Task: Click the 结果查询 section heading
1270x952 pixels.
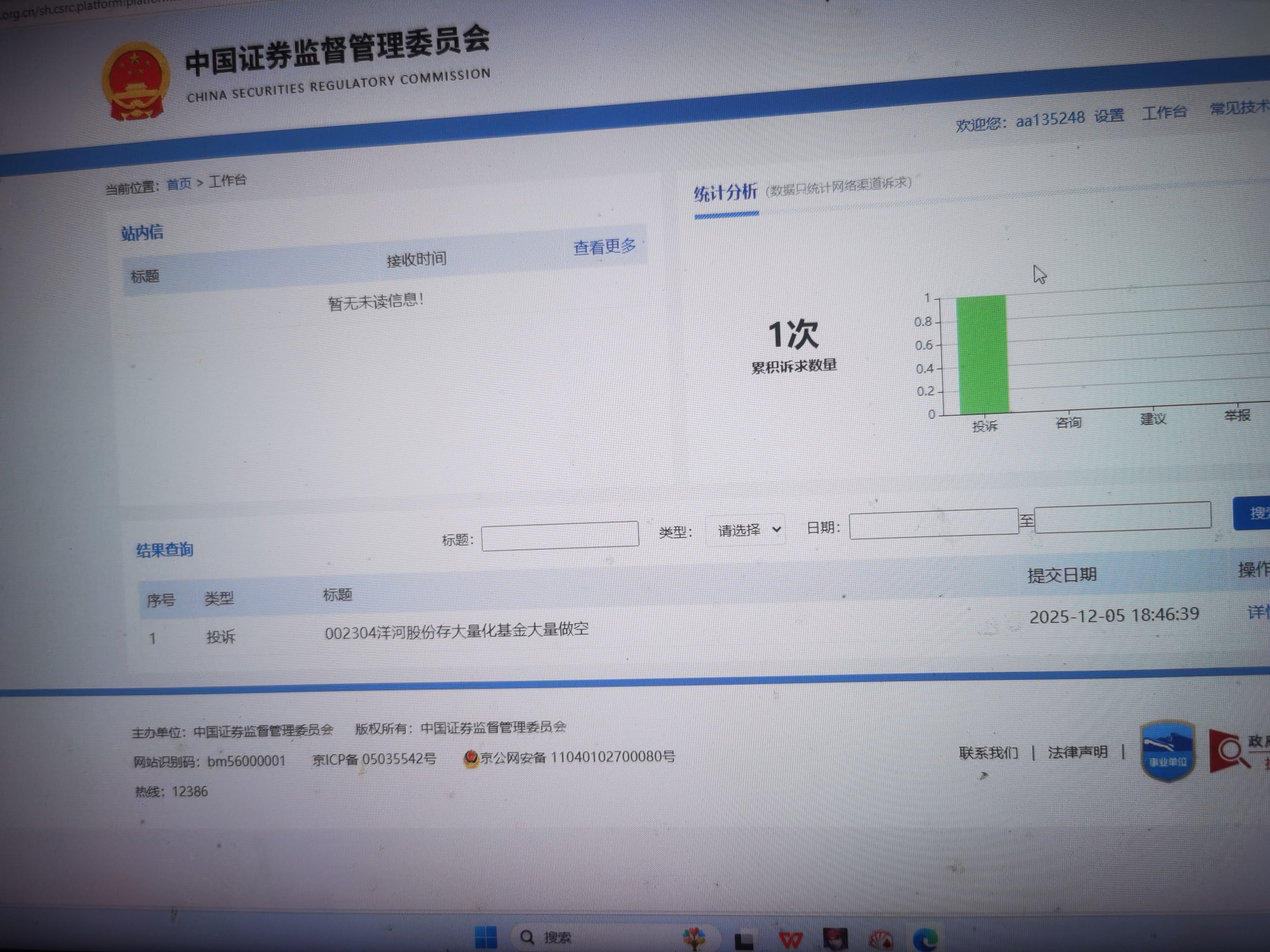Action: point(164,550)
